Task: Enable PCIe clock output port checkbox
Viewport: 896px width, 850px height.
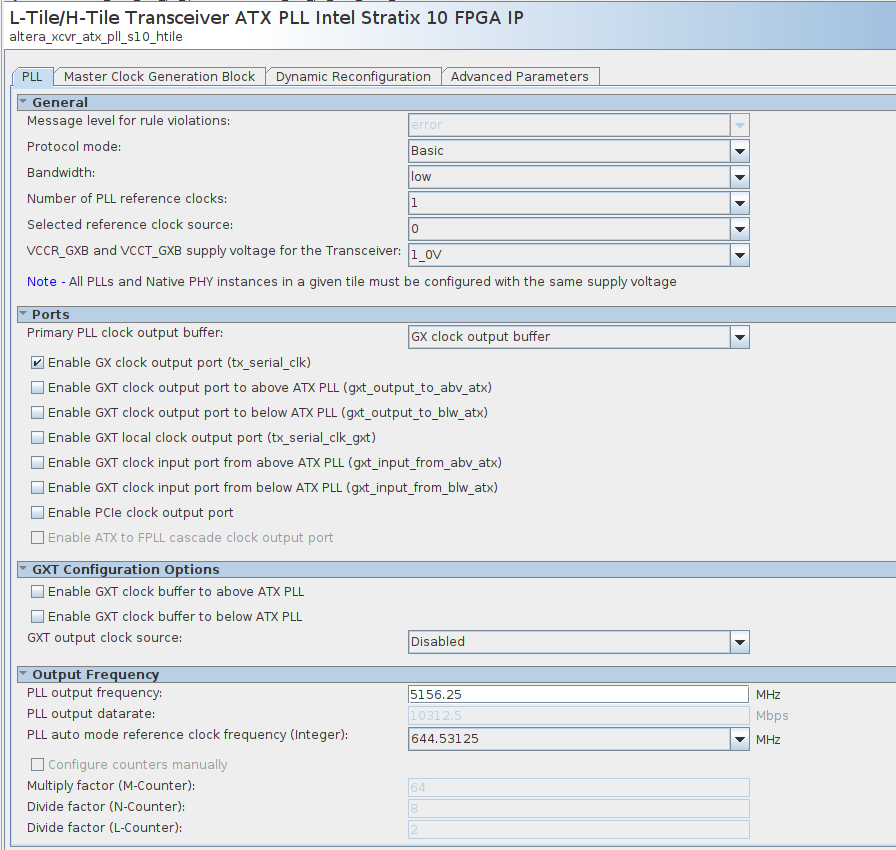Action: [x=37, y=512]
